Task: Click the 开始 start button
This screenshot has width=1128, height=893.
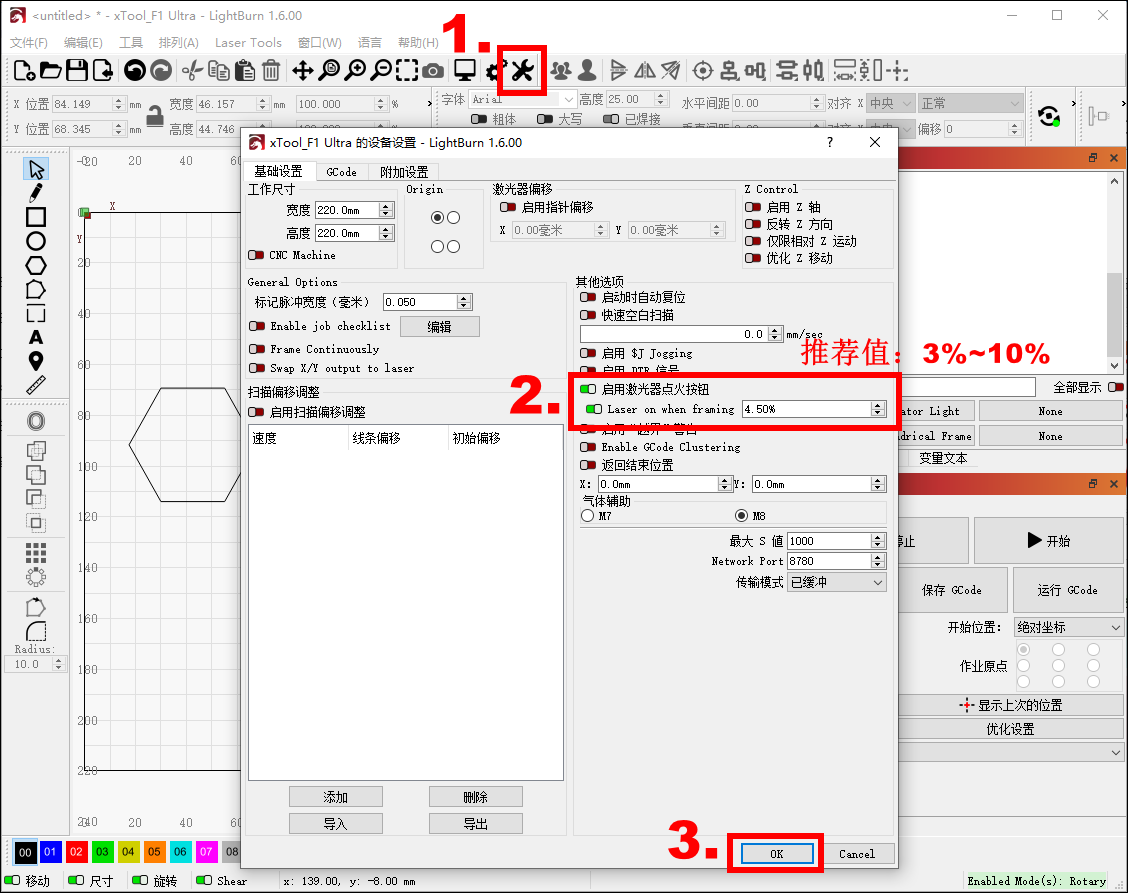Action: pyautogui.click(x=1048, y=540)
